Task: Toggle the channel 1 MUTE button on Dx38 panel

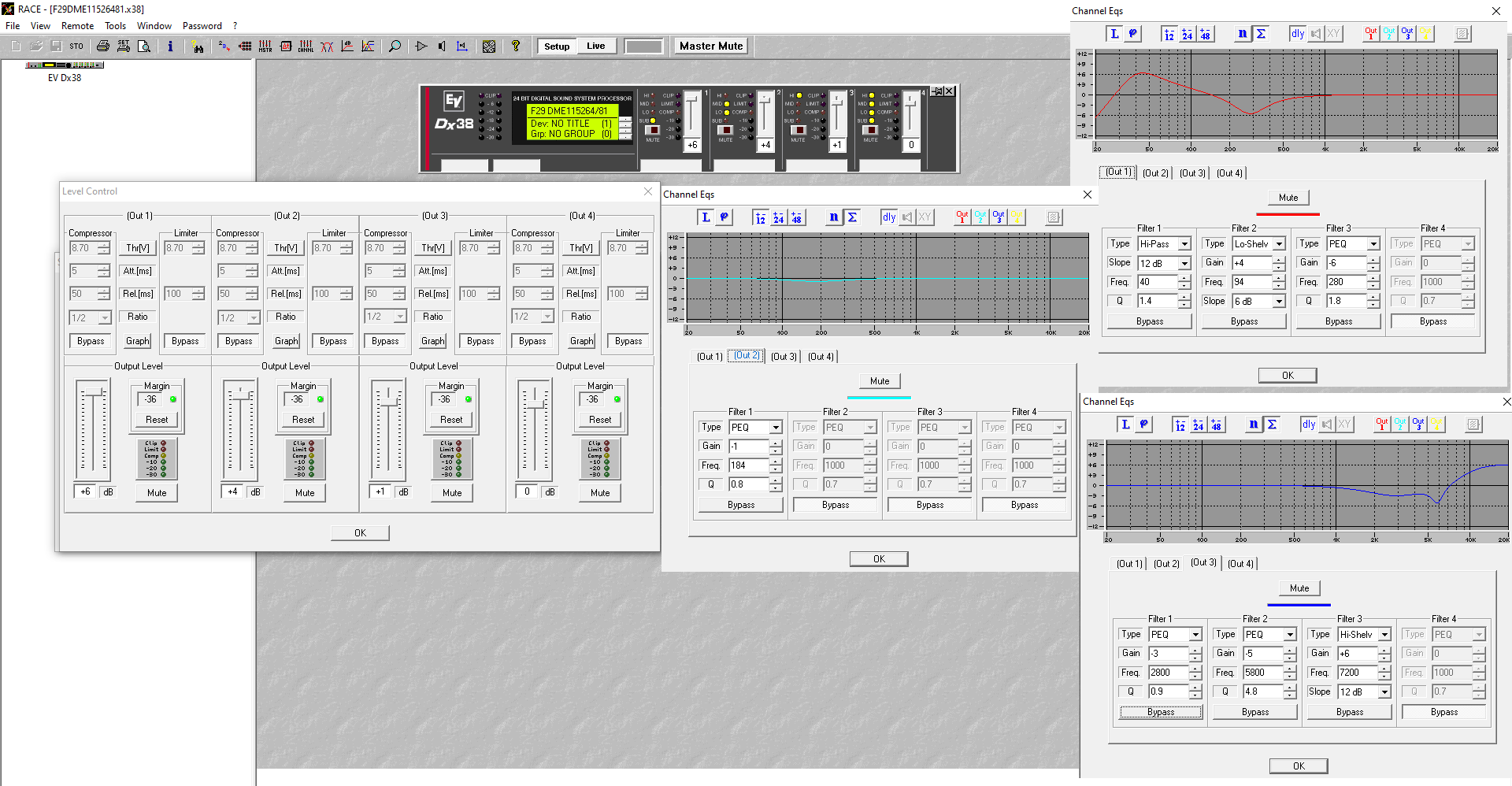Action: (x=652, y=130)
